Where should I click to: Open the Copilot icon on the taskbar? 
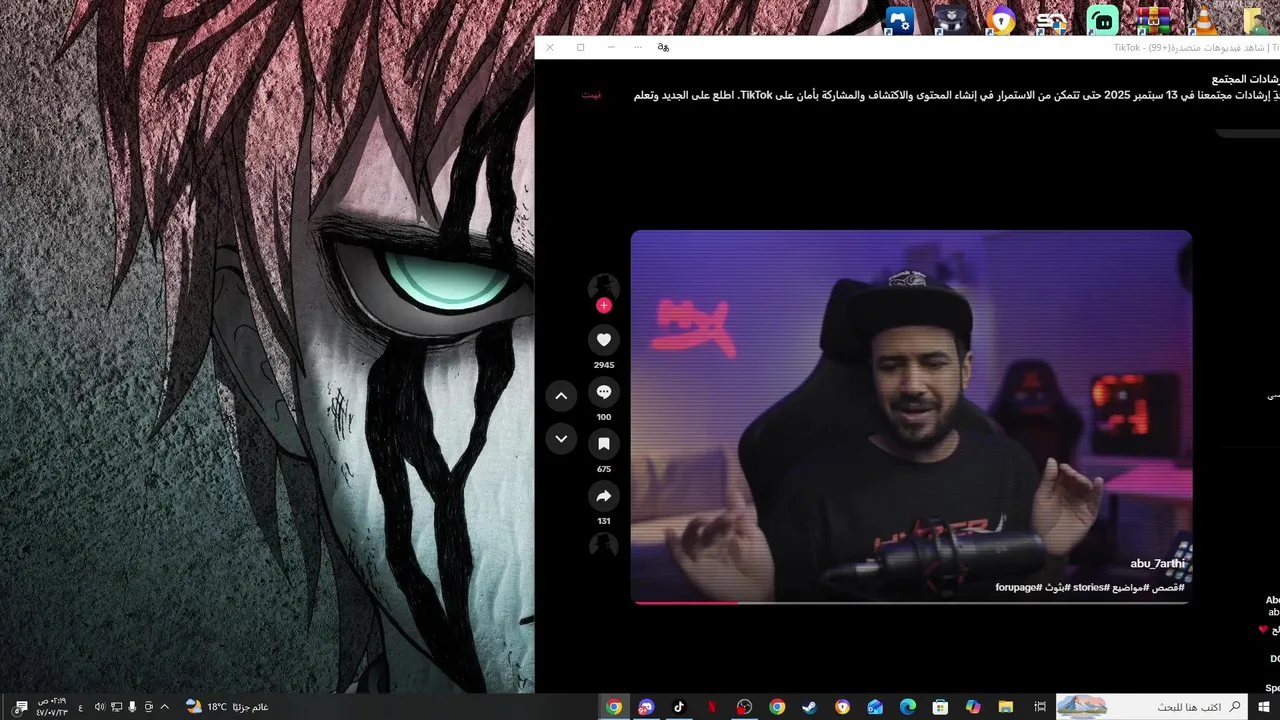pyautogui.click(x=973, y=707)
